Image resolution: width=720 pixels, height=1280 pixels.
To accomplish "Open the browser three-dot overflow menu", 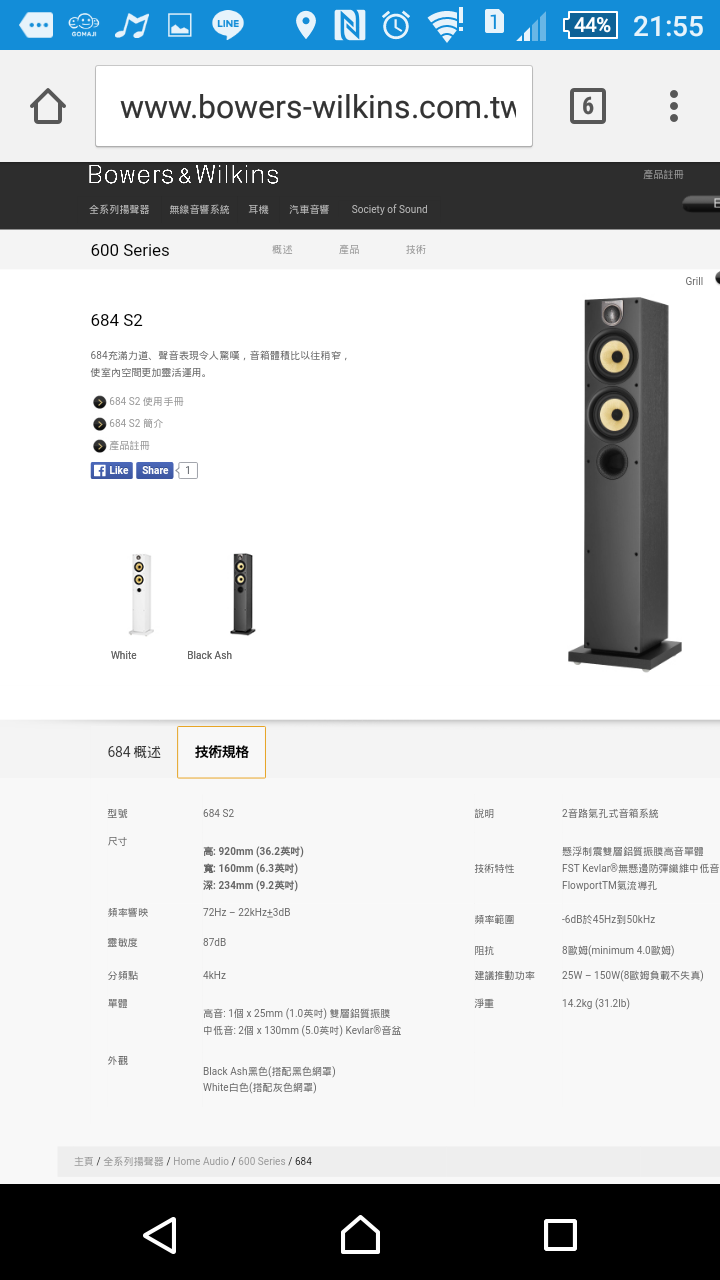I will tap(674, 106).
